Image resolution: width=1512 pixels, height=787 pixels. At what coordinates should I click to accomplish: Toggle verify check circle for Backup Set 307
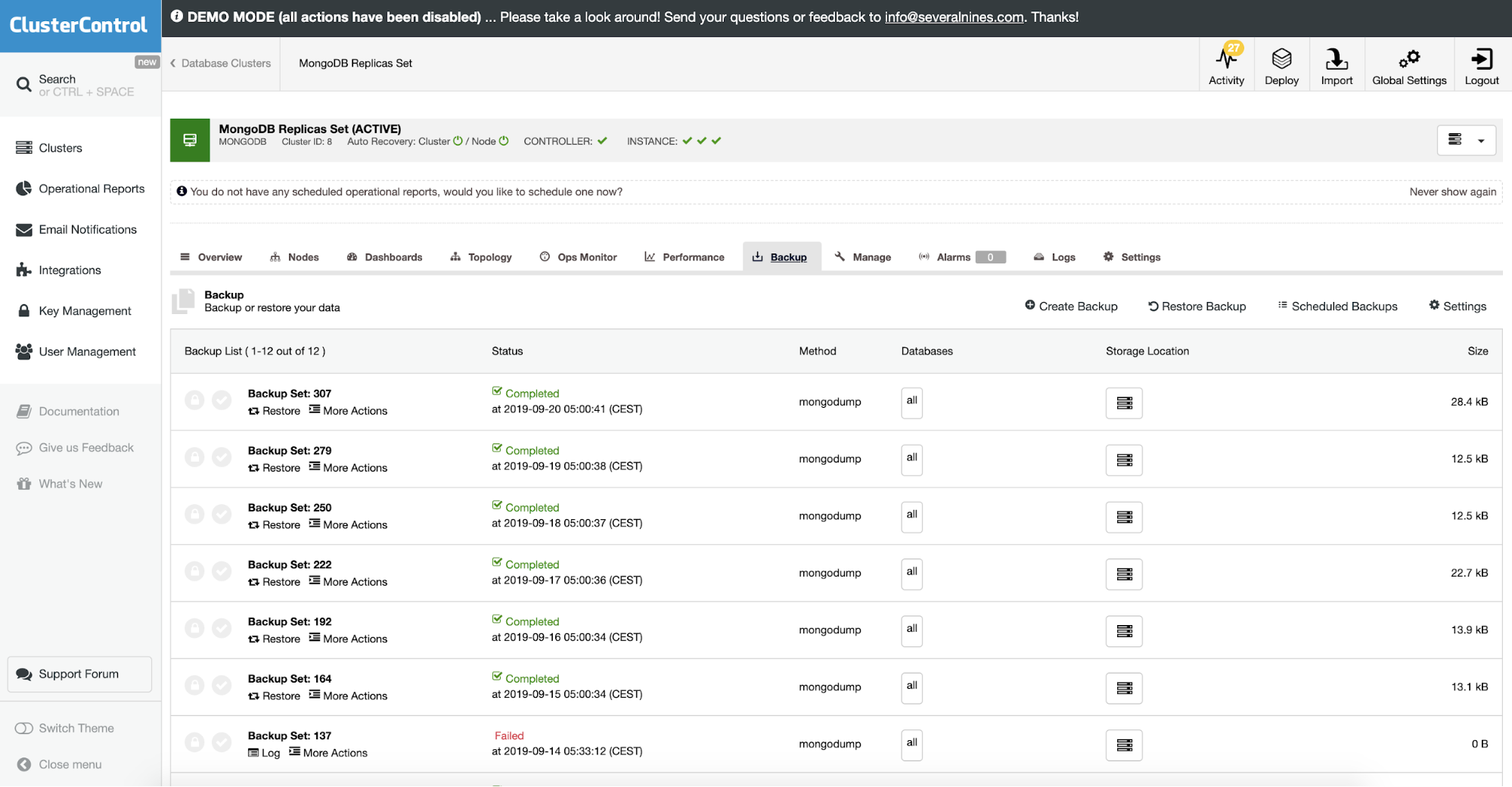coord(222,400)
